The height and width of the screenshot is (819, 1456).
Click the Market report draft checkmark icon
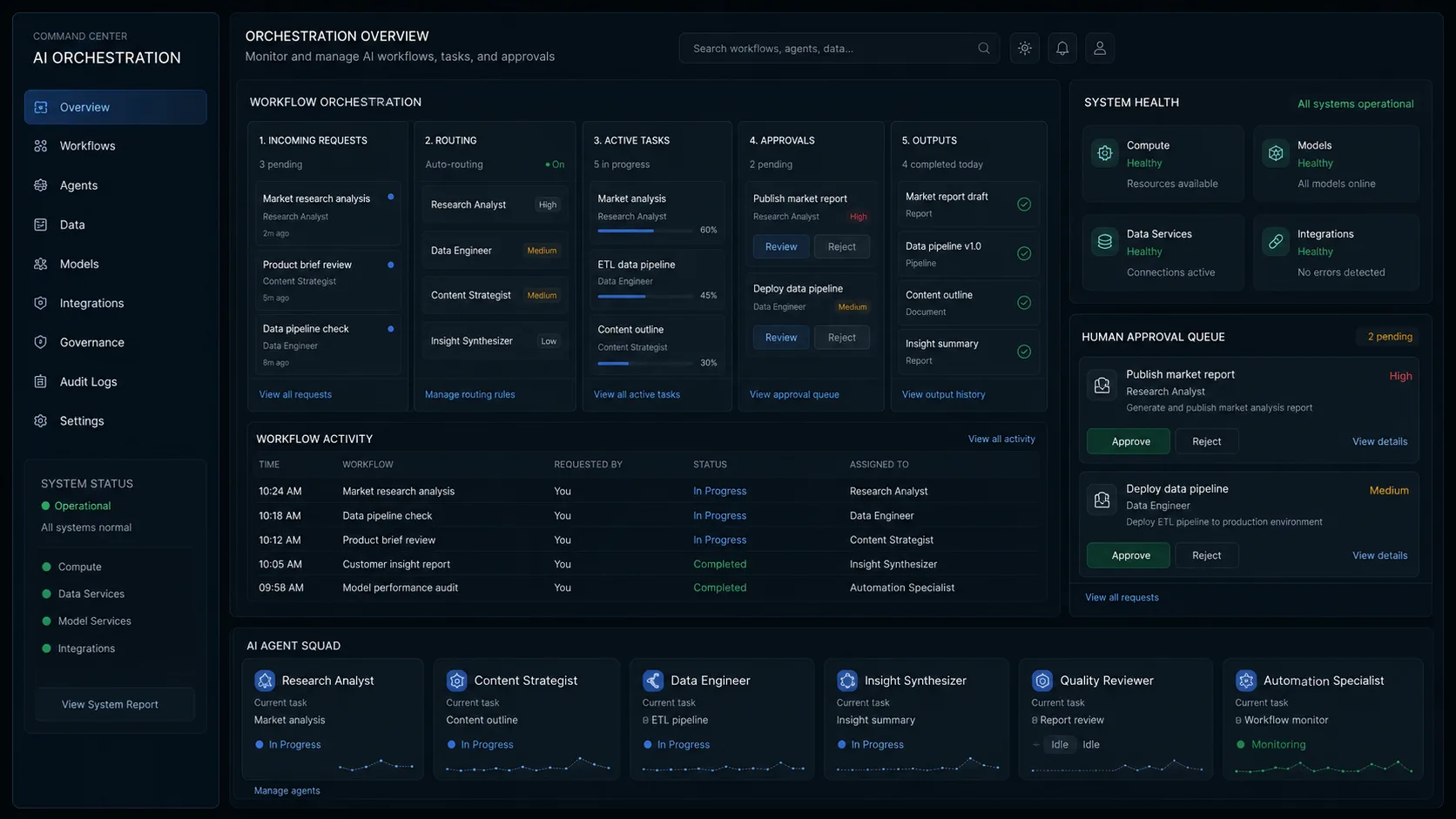[x=1024, y=205]
